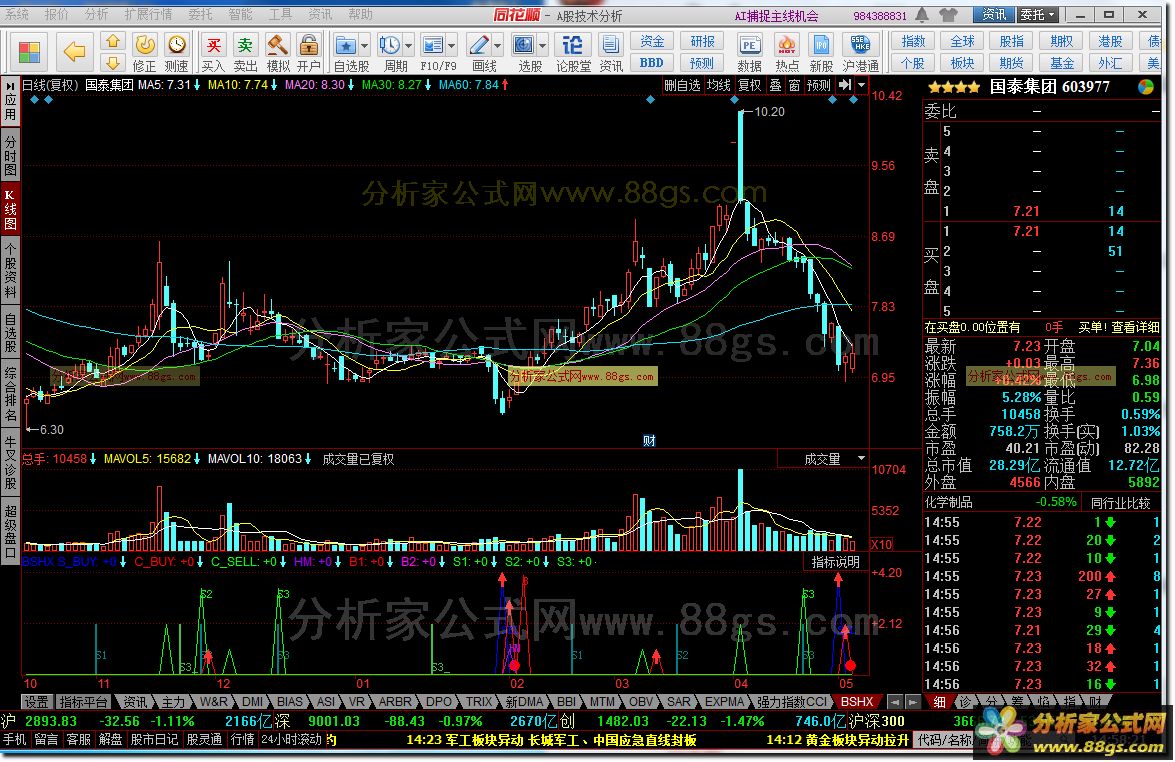
Task: Open the 数据 PE data icon
Action: 749,52
